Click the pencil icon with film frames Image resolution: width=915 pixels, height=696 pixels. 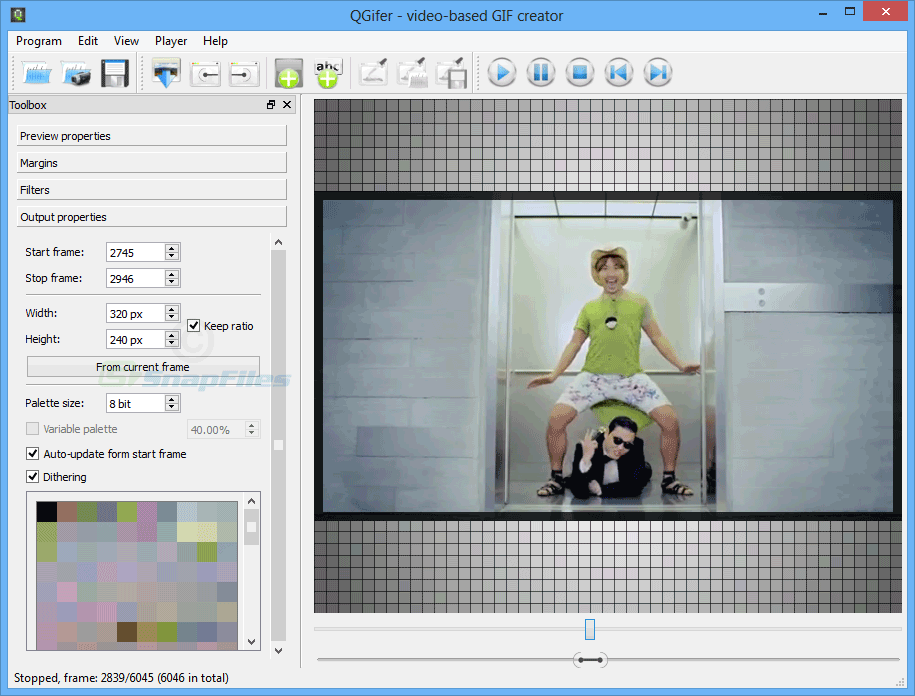(413, 73)
